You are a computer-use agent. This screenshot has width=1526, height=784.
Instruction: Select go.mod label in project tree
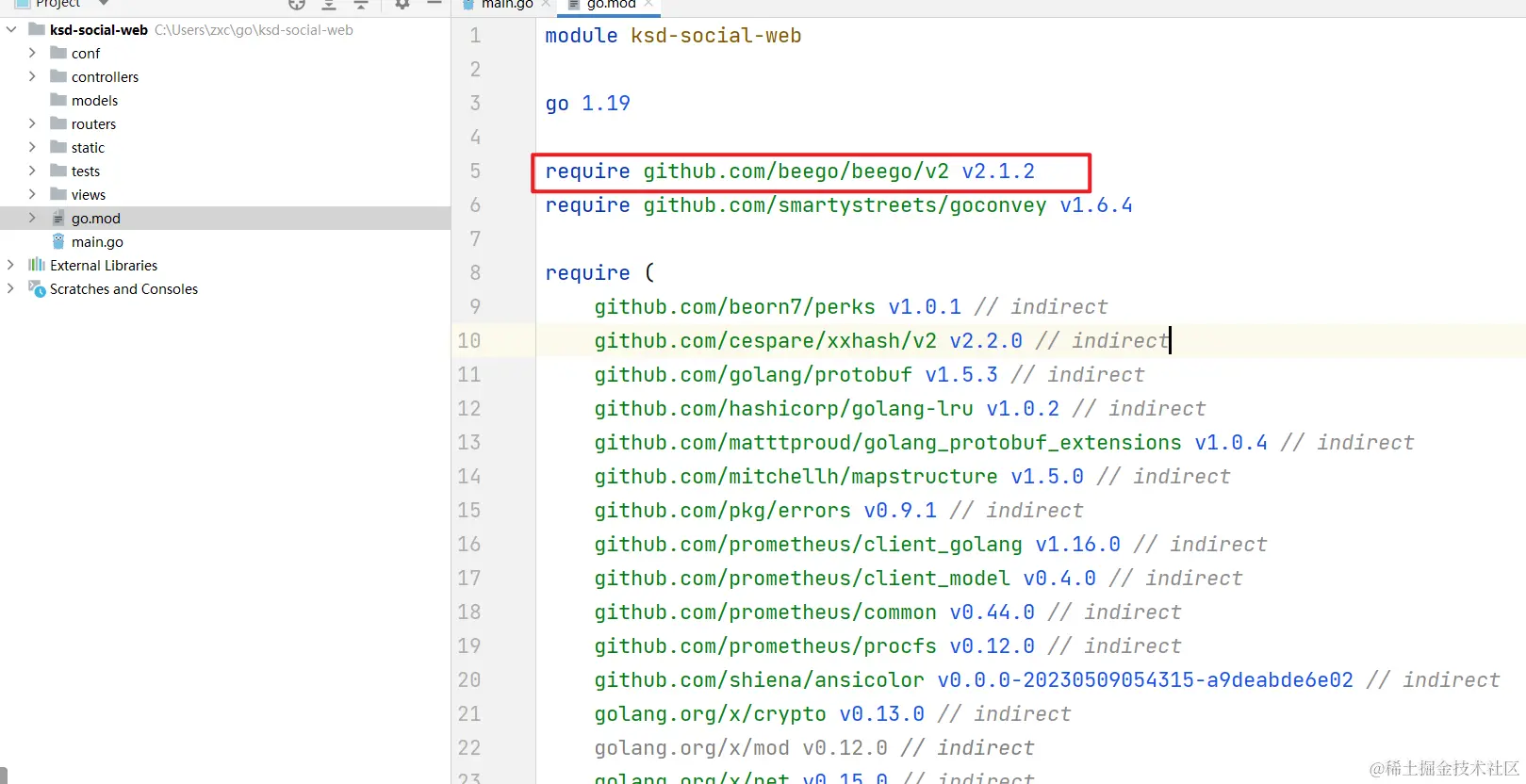tap(96, 218)
